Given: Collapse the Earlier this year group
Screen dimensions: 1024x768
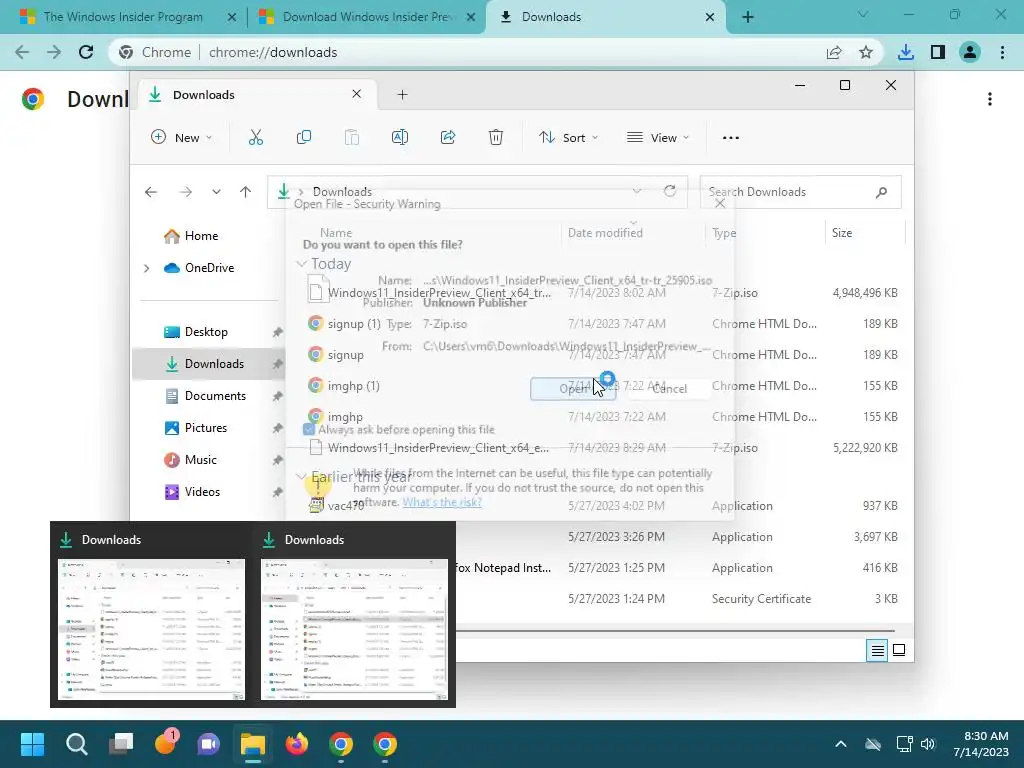Looking at the screenshot, I should [x=301, y=476].
